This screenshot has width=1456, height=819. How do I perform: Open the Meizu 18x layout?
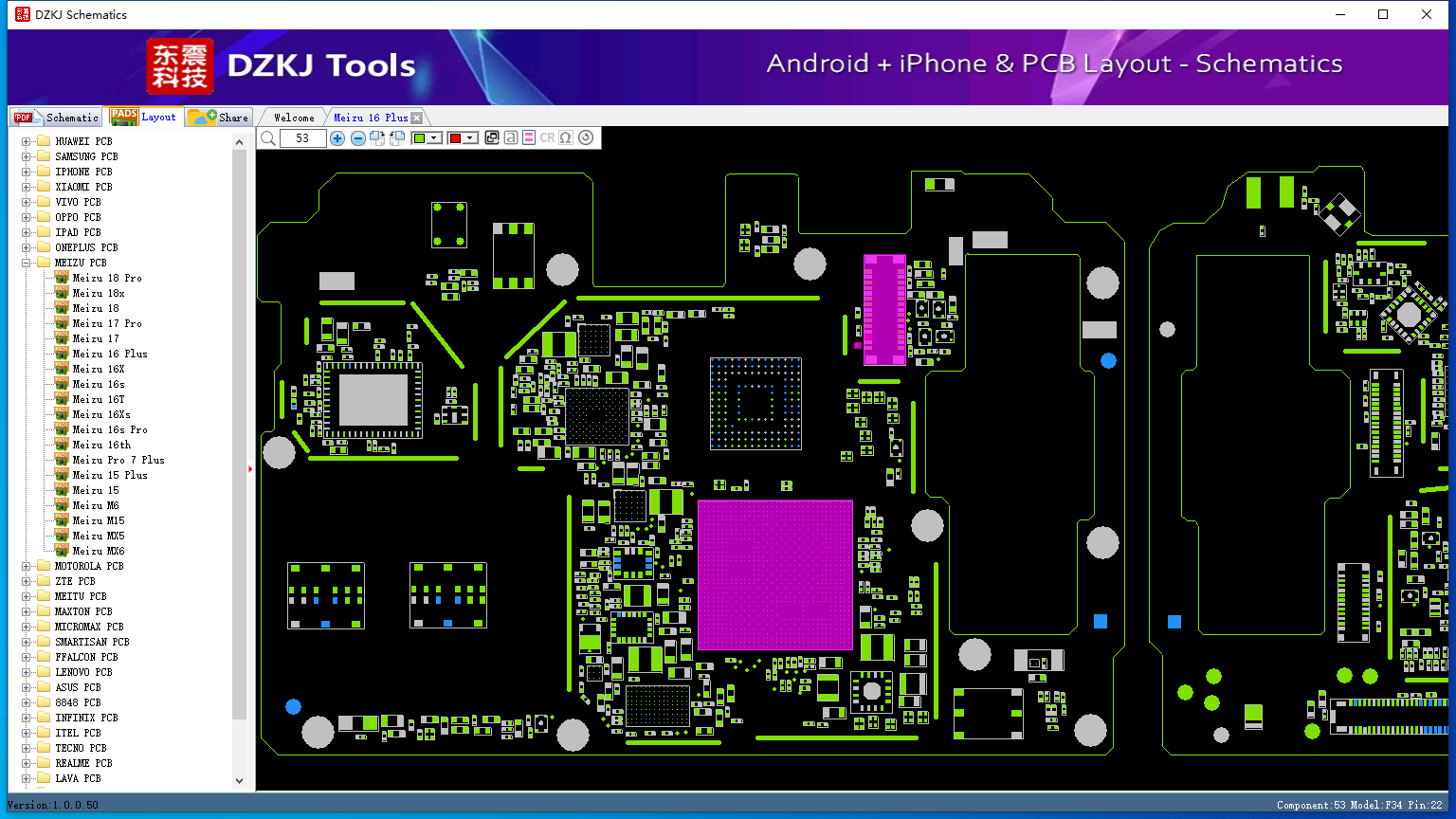99,293
